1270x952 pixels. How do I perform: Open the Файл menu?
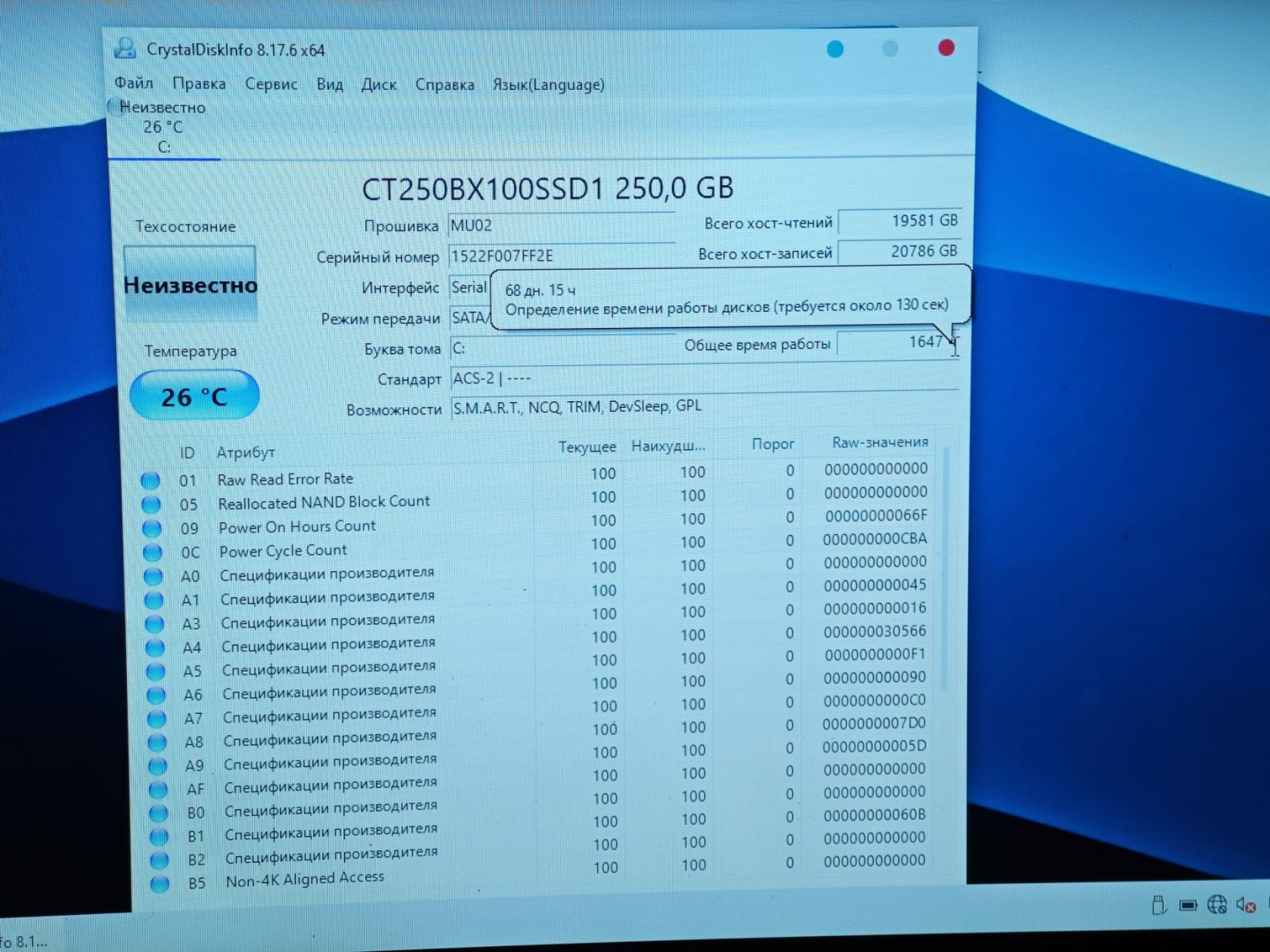pyautogui.click(x=134, y=83)
